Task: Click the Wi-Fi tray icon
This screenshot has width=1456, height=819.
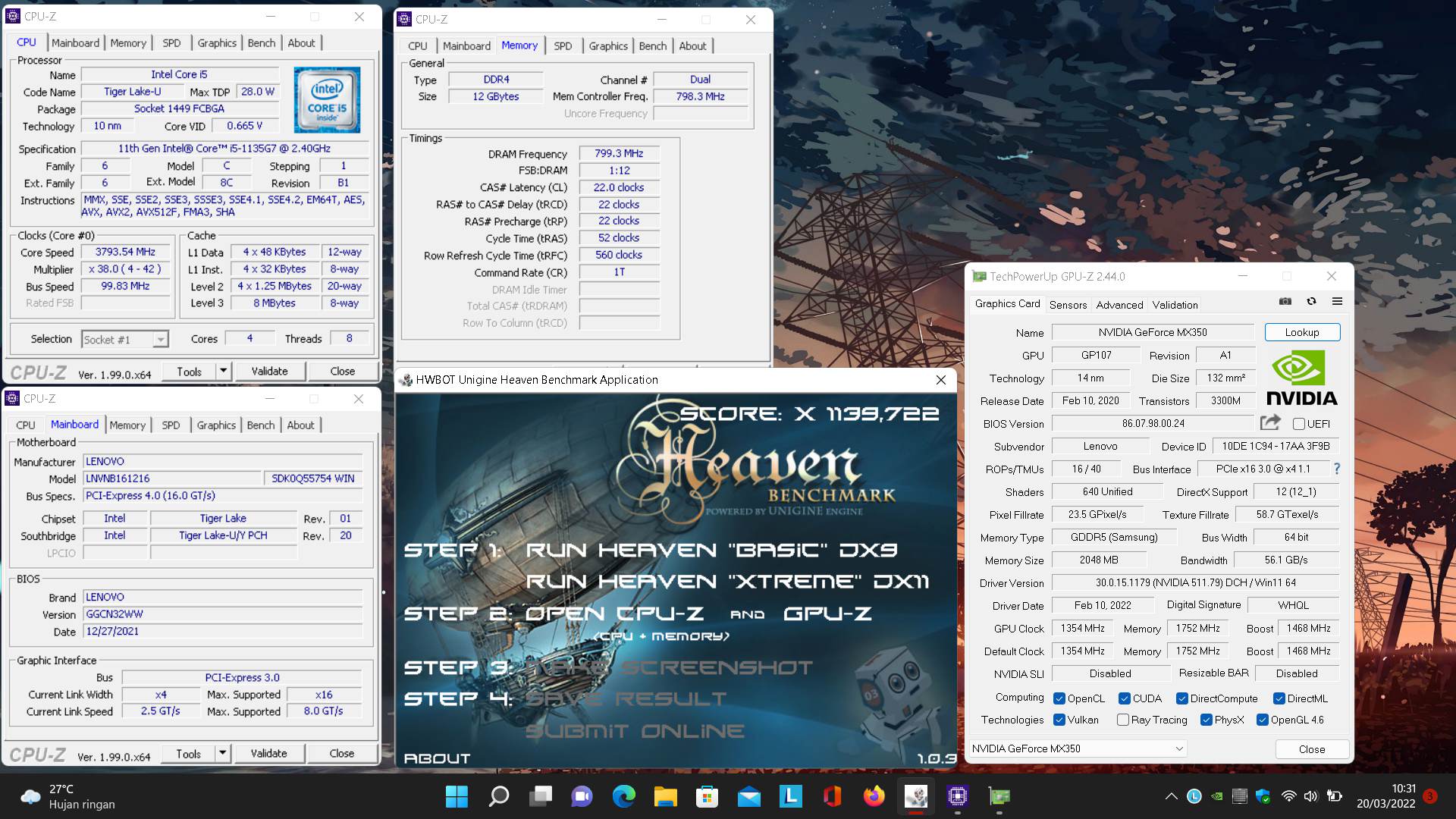Action: click(x=1288, y=796)
